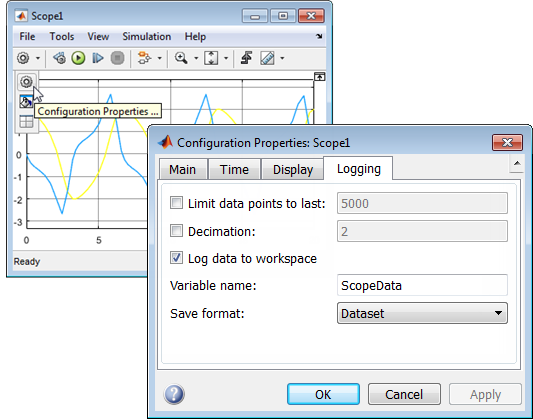Enable Limit data points to last checkbox
The width and height of the screenshot is (533, 420).
click(176, 203)
